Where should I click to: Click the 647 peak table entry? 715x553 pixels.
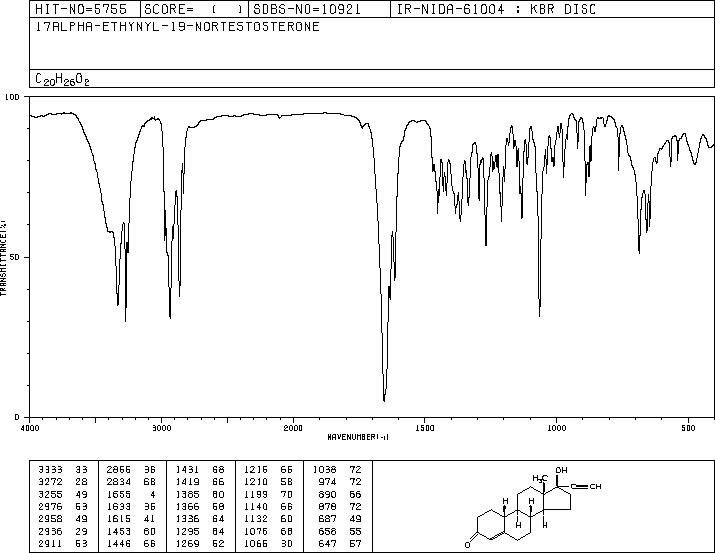coord(327,544)
